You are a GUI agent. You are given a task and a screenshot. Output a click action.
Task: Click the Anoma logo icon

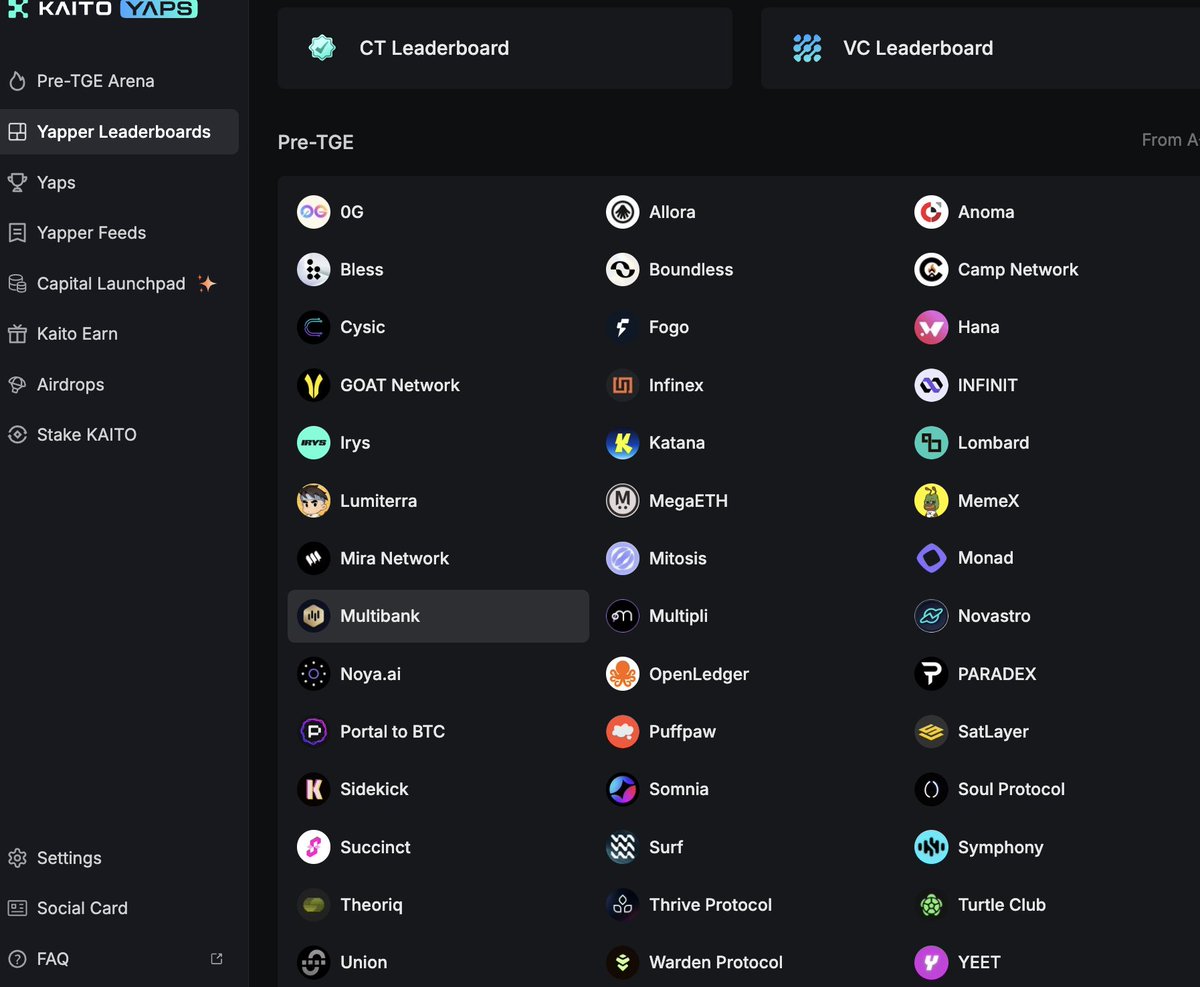click(x=931, y=212)
